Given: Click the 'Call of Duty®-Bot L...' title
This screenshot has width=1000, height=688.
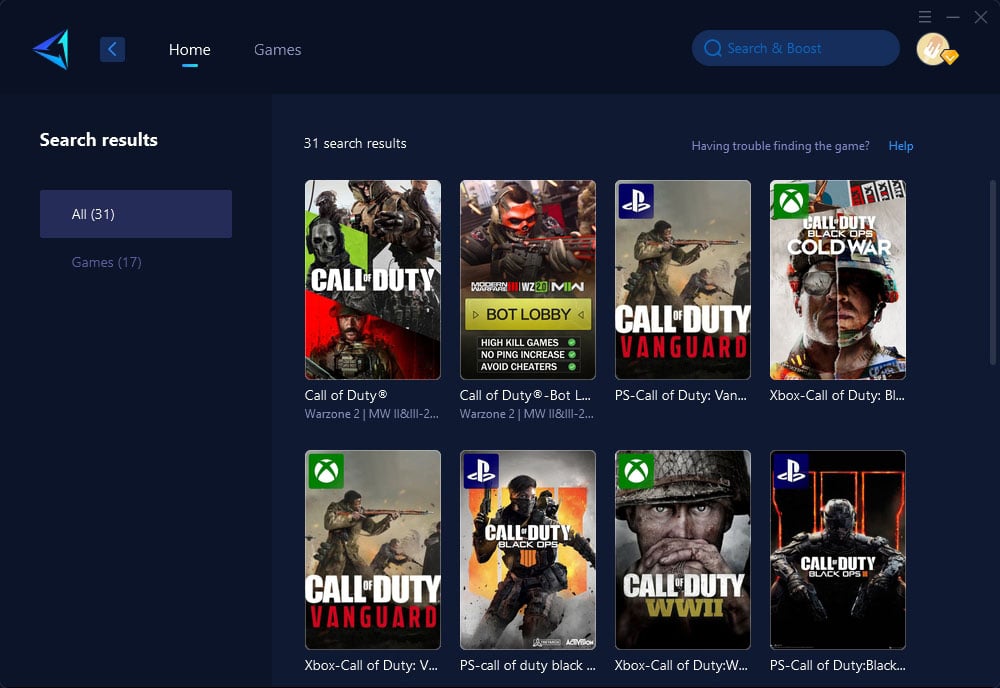Looking at the screenshot, I should (x=525, y=395).
